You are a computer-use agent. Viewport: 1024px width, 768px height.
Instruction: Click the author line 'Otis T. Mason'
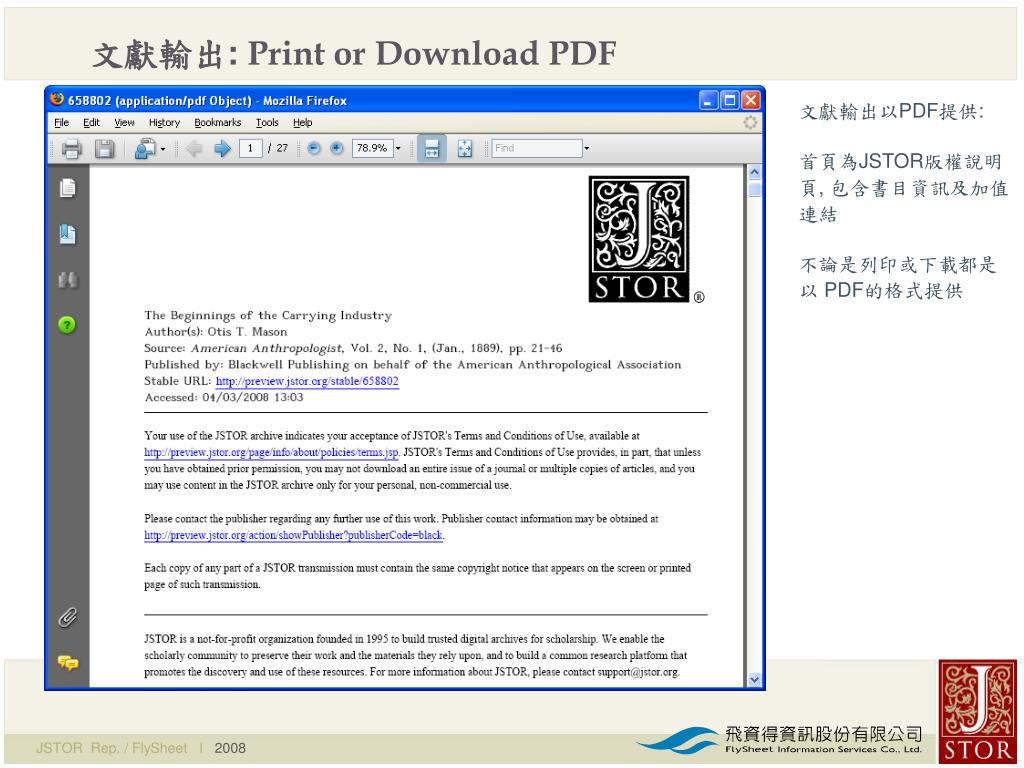248,332
